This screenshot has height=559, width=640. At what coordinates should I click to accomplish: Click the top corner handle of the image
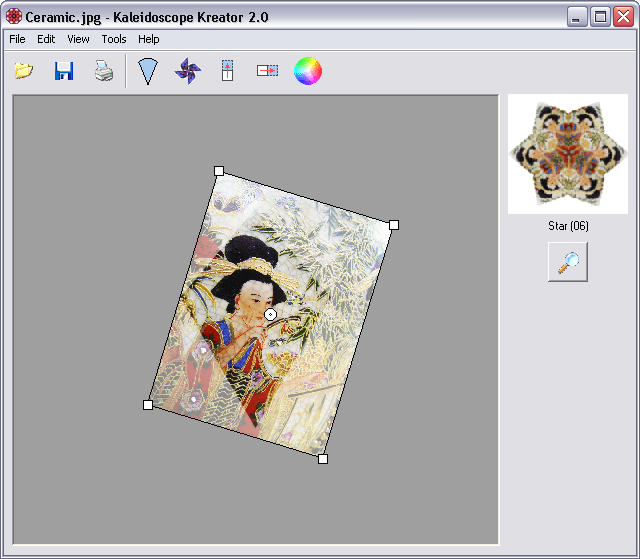pyautogui.click(x=219, y=171)
